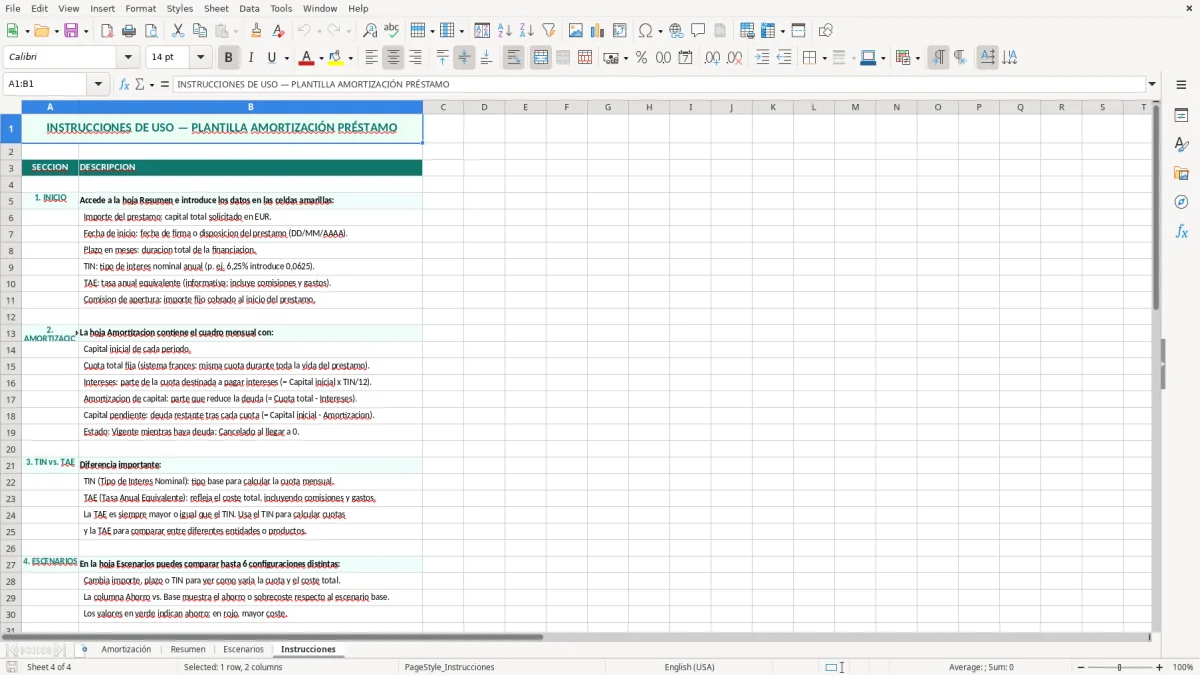Viewport: 1200px width, 675px height.
Task: Insert a Comment via speech-bubble icon
Action: (698, 31)
